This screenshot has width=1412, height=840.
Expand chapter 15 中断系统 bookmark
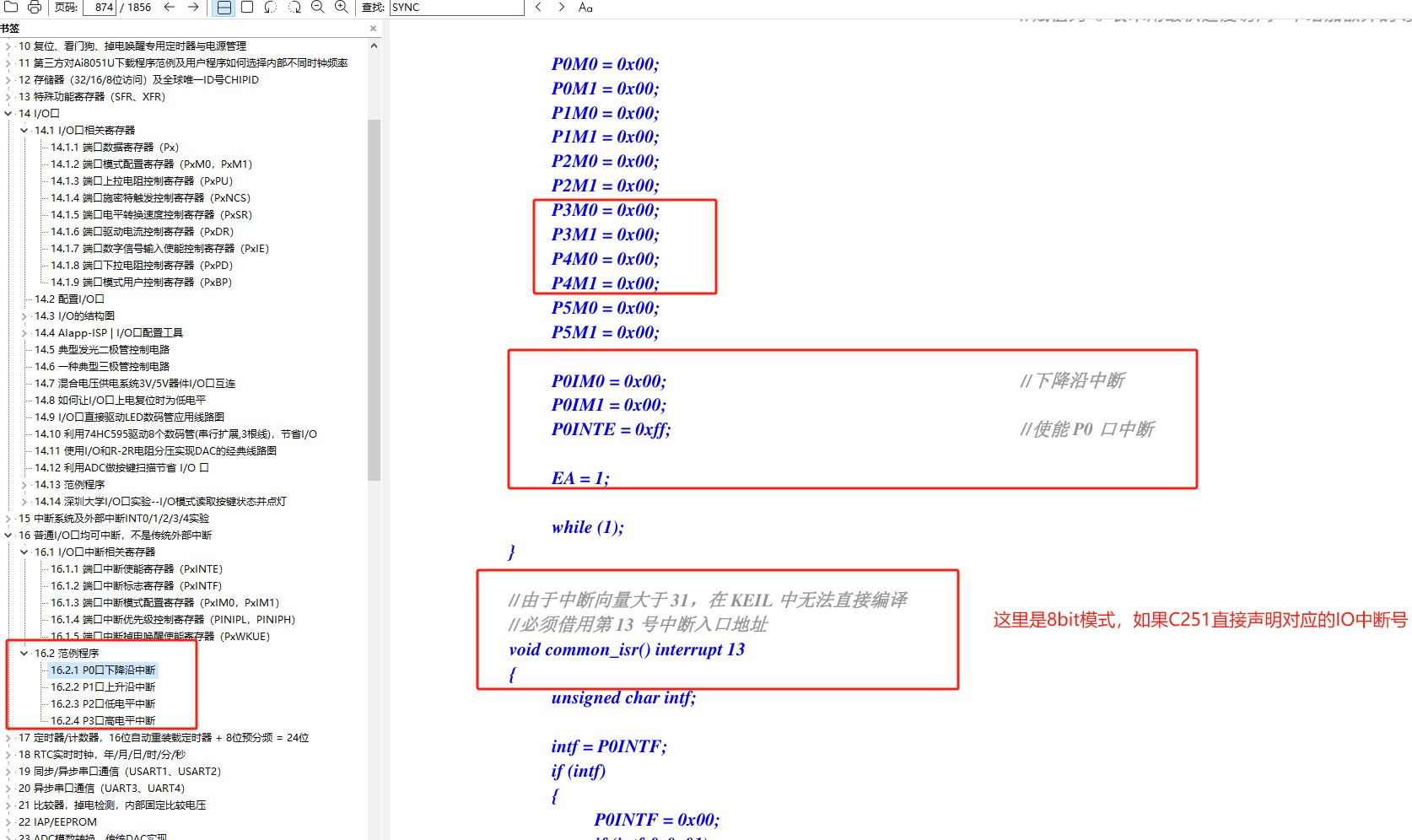[x=8, y=519]
